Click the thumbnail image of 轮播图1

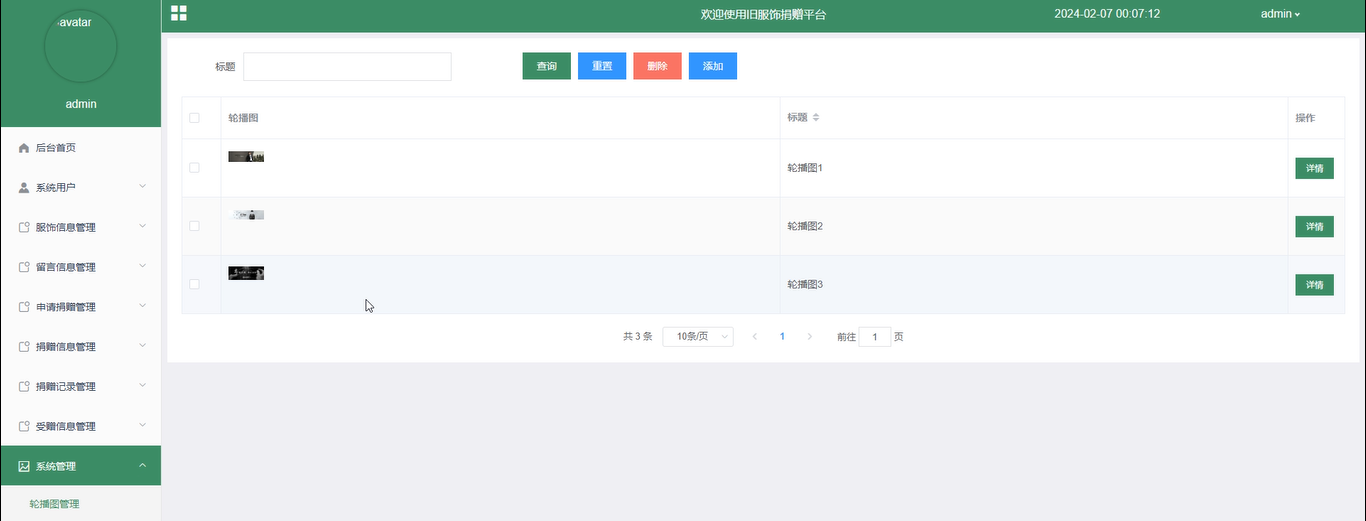click(x=246, y=157)
